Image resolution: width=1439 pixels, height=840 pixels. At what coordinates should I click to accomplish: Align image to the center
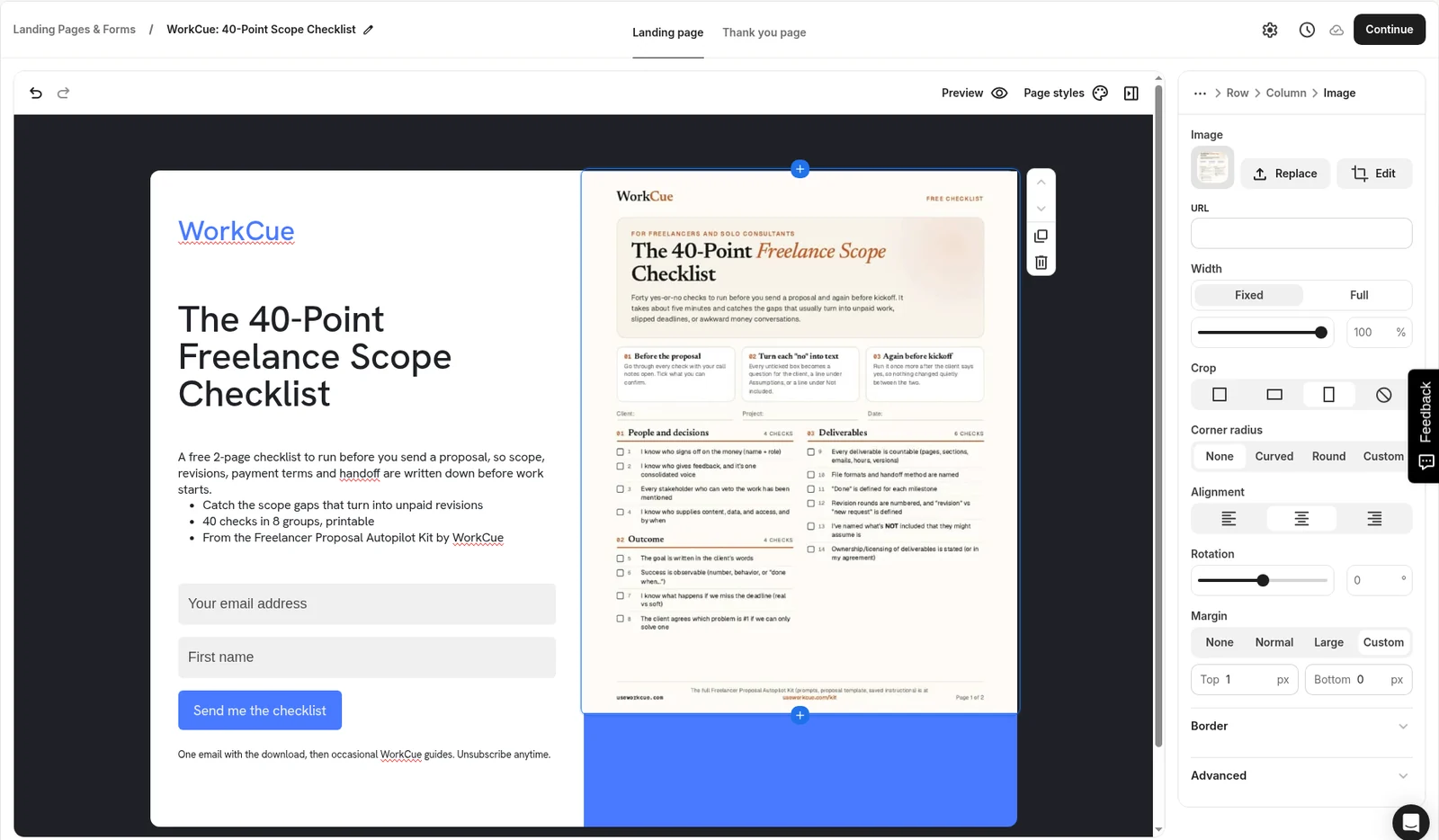[1301, 519]
